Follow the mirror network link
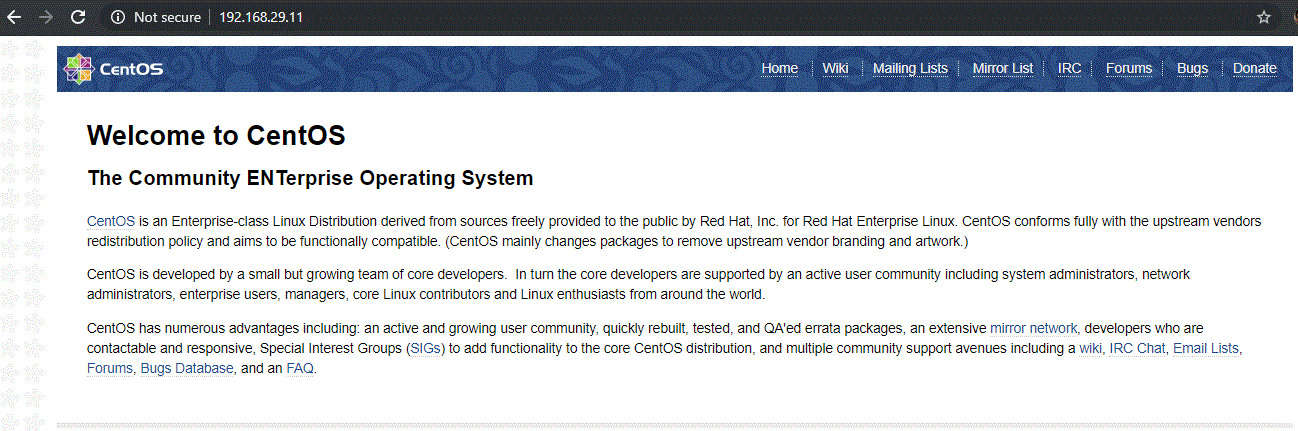 click(1034, 327)
